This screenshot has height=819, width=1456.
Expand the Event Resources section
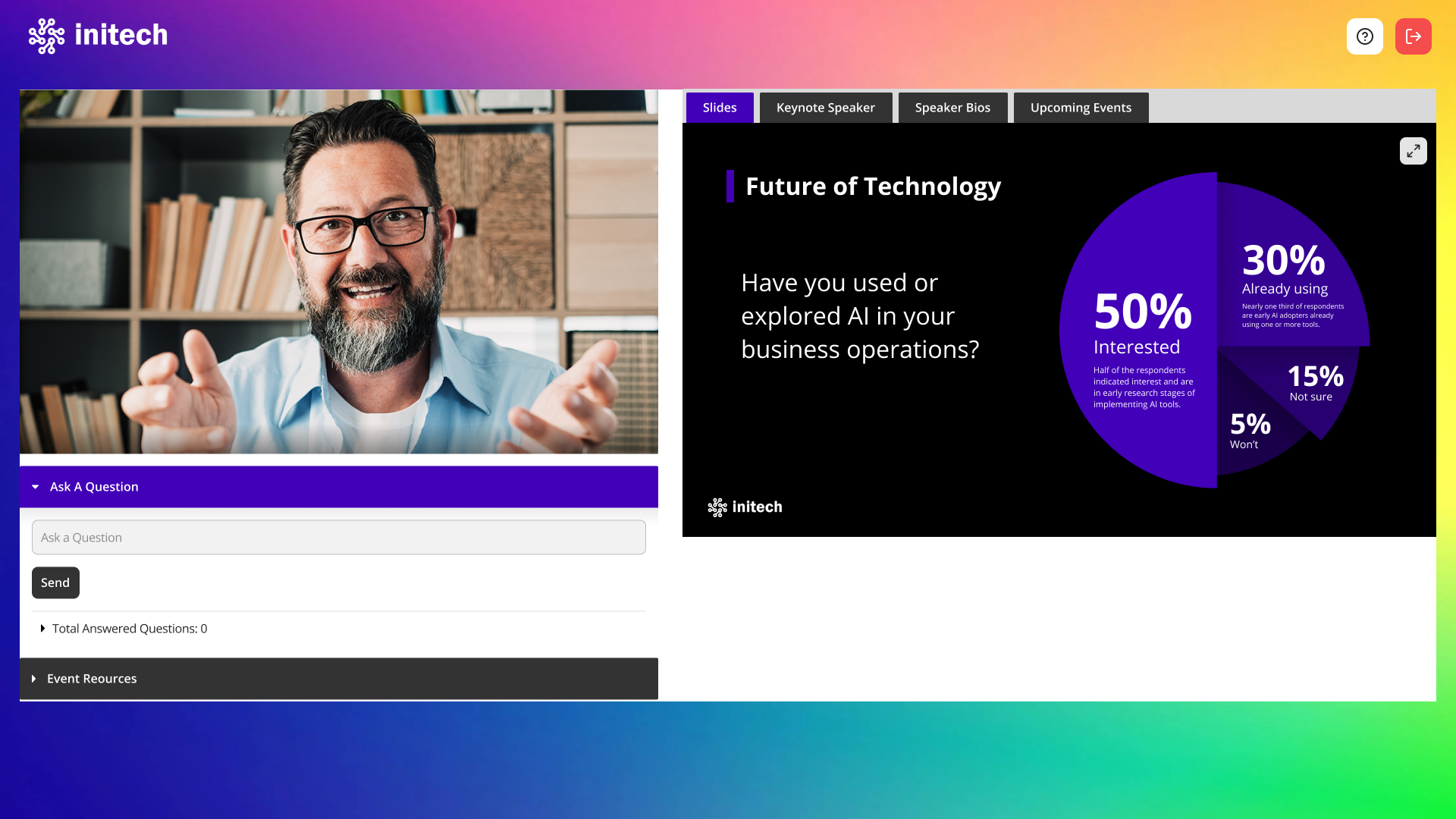(x=339, y=678)
